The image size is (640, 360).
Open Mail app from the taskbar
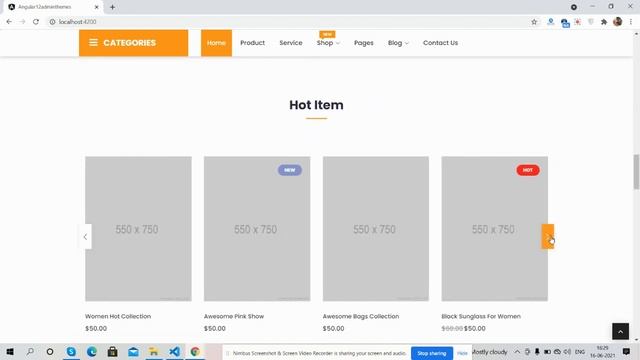tap(133, 351)
